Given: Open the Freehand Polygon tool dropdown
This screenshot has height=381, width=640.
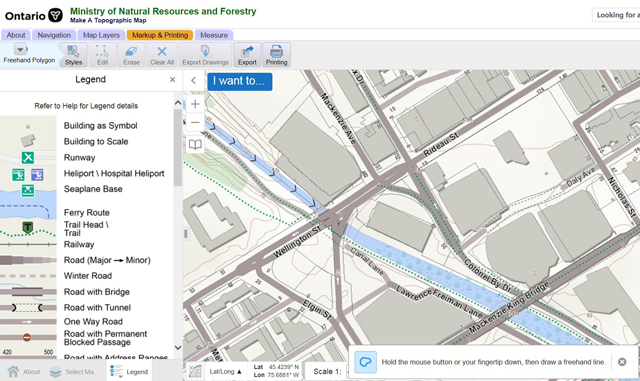Looking at the screenshot, I should point(20,49).
